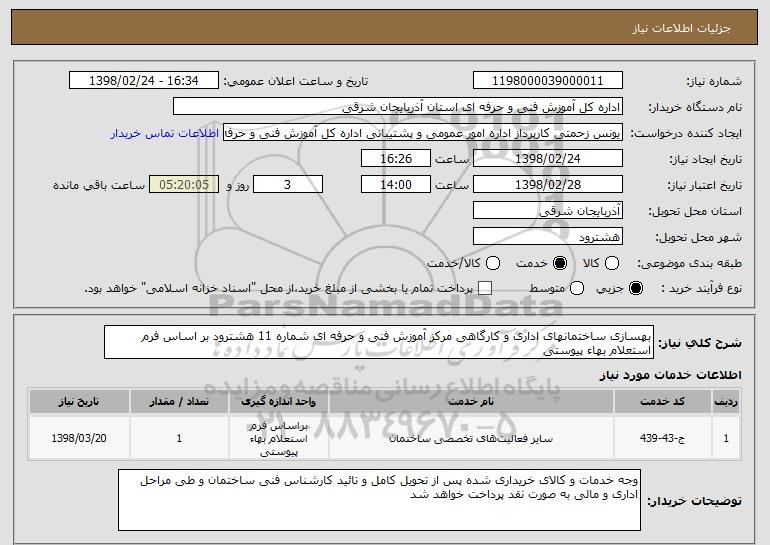This screenshot has height=545, width=770.
Task: Click the اطلاعات خدمات مورد نیاز heading
Action: 670,375
